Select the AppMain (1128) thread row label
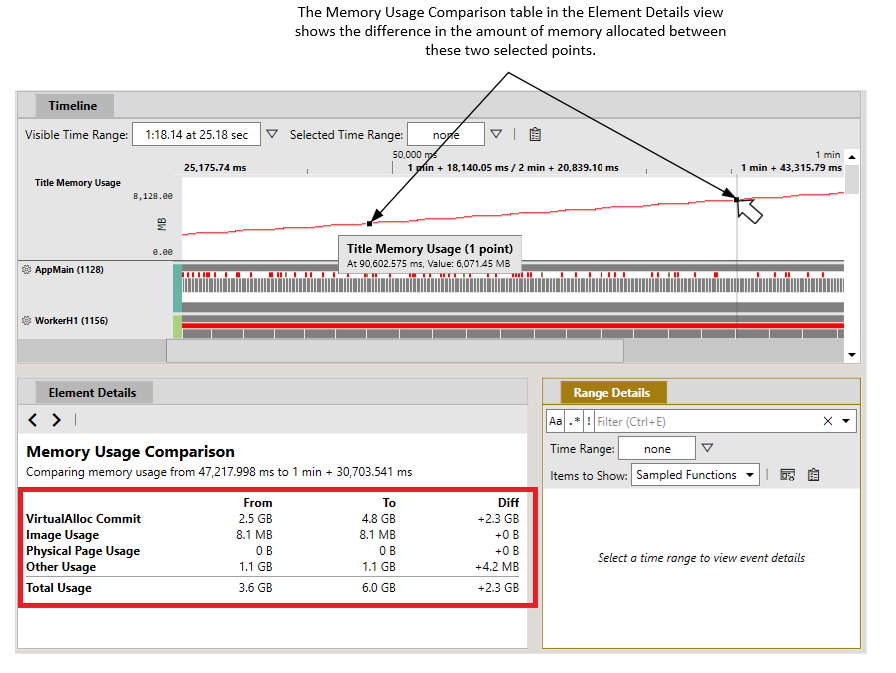Image resolution: width=896 pixels, height=673 pixels. click(69, 270)
